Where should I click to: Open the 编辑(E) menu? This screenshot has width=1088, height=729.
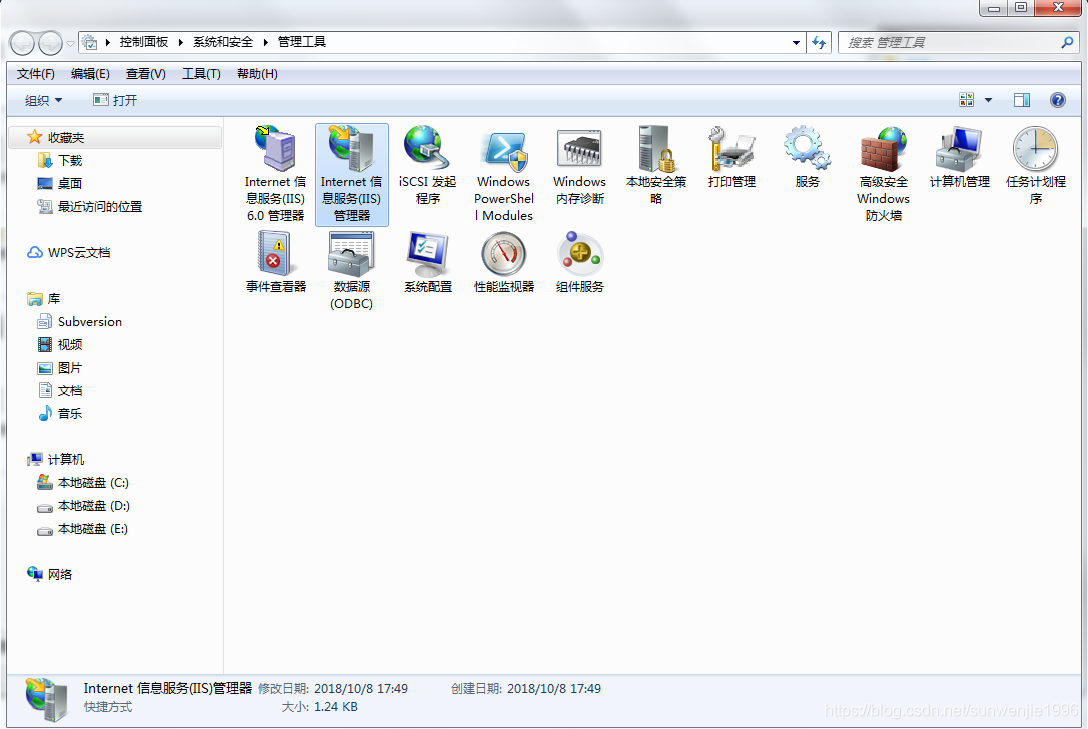(90, 74)
